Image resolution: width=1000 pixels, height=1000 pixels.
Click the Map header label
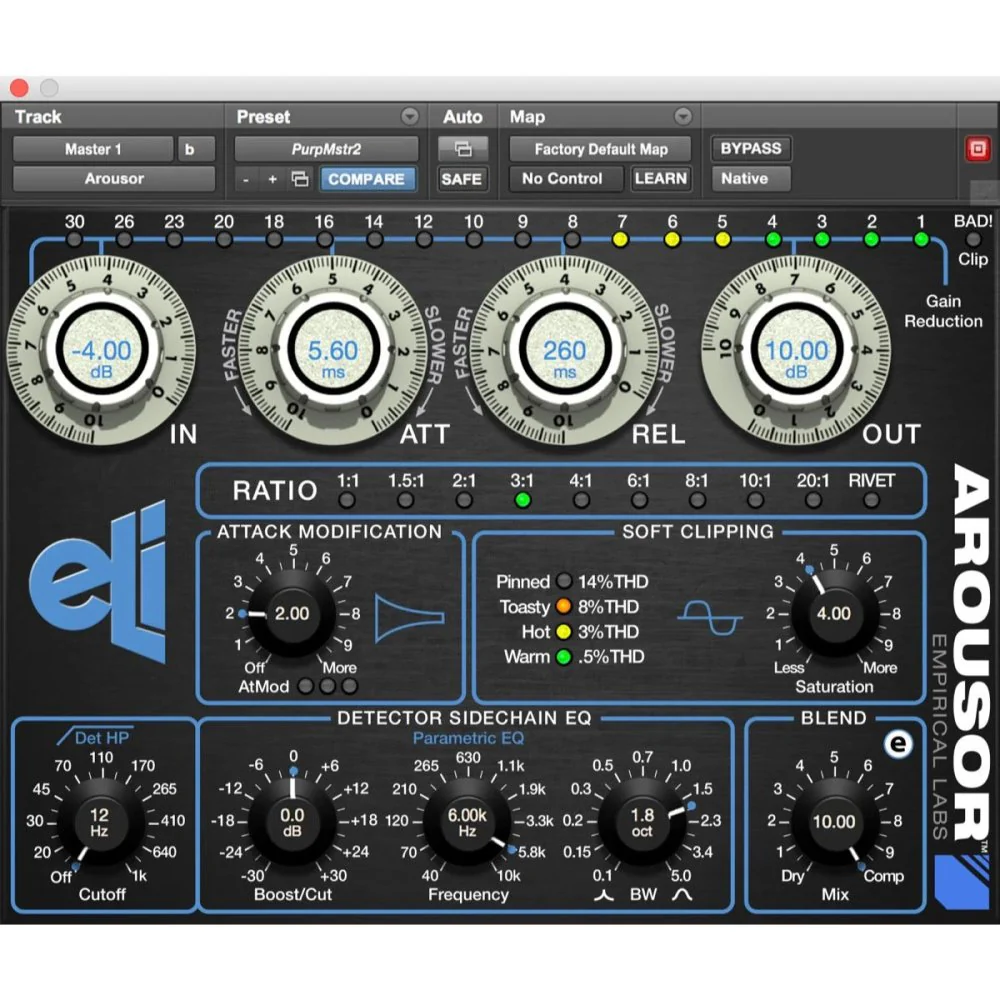(527, 117)
